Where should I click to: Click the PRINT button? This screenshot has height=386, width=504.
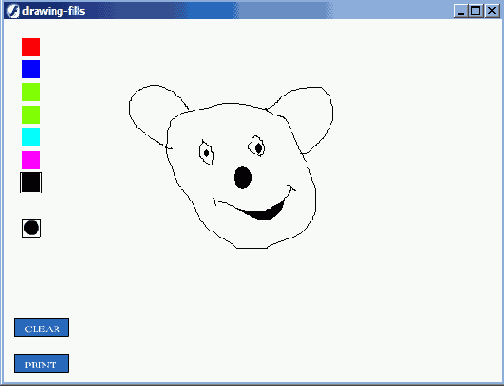41,364
